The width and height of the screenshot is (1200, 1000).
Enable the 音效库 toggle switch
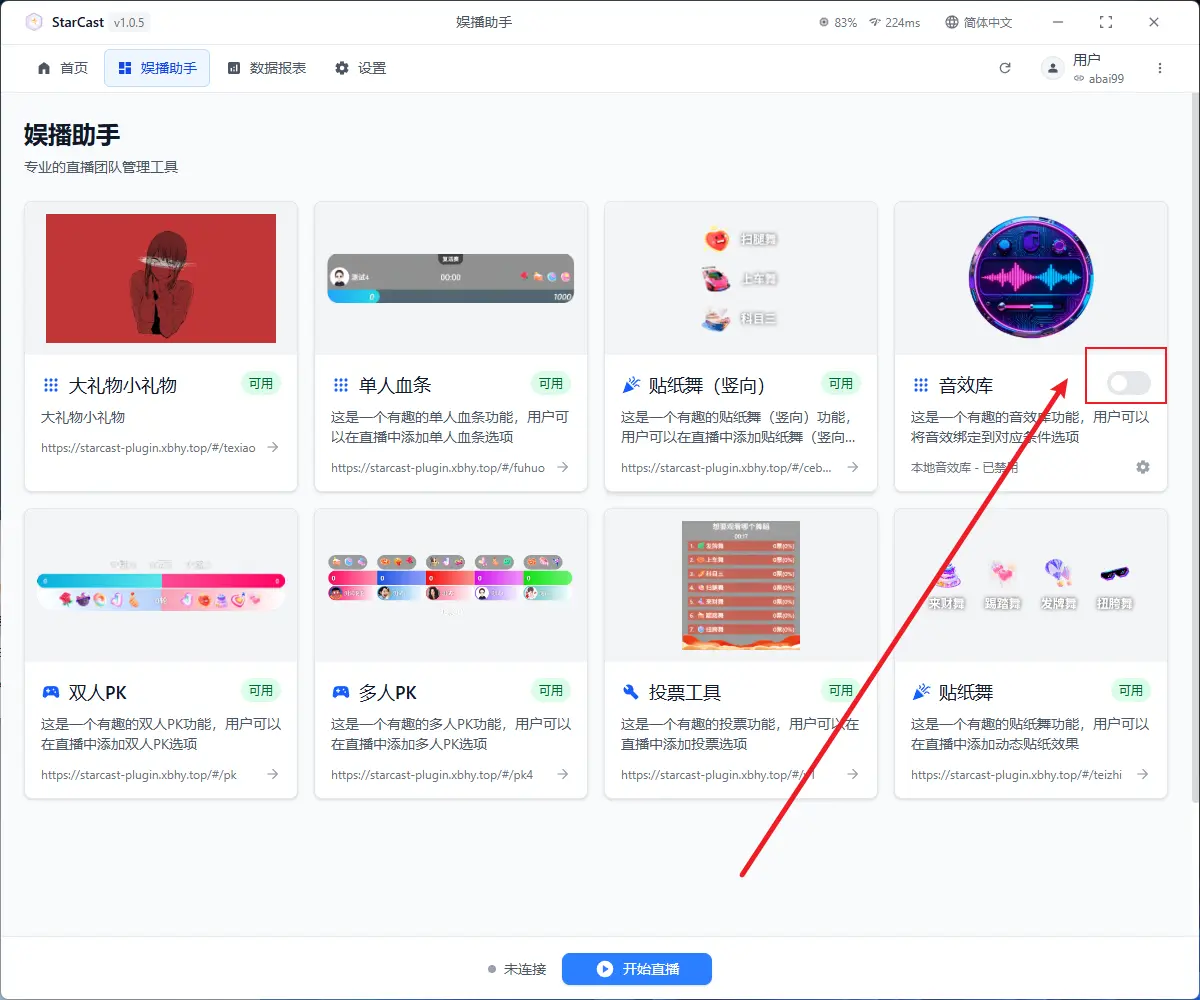click(1129, 383)
